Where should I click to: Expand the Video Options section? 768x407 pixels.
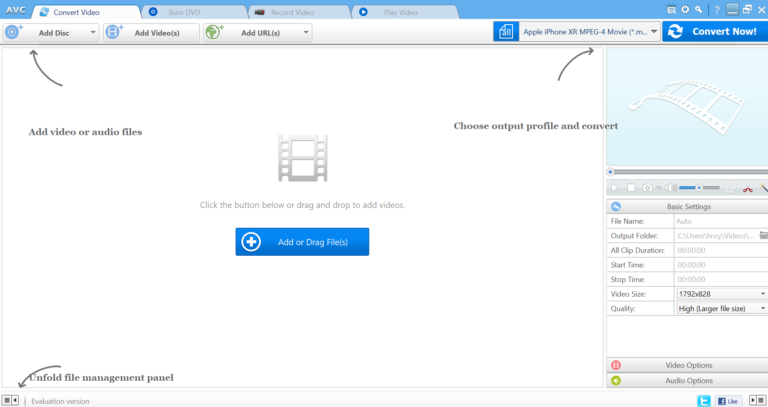(x=688, y=365)
